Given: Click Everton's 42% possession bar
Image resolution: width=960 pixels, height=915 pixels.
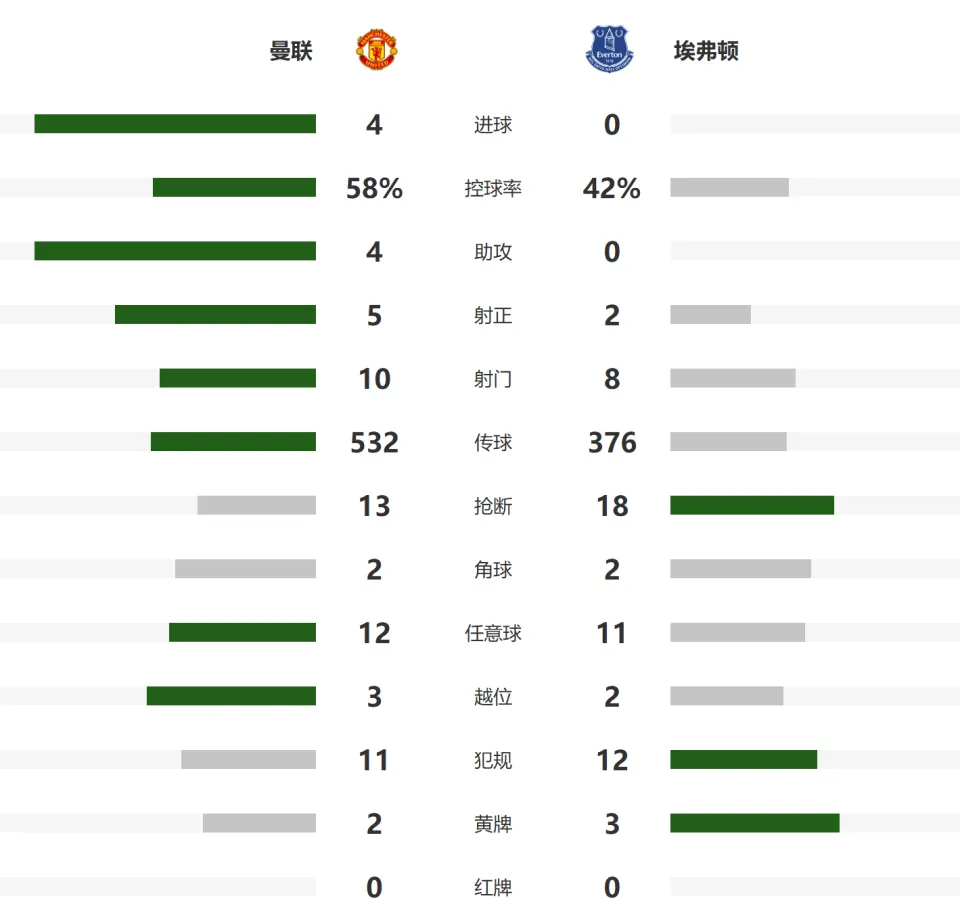Looking at the screenshot, I should pos(729,187).
